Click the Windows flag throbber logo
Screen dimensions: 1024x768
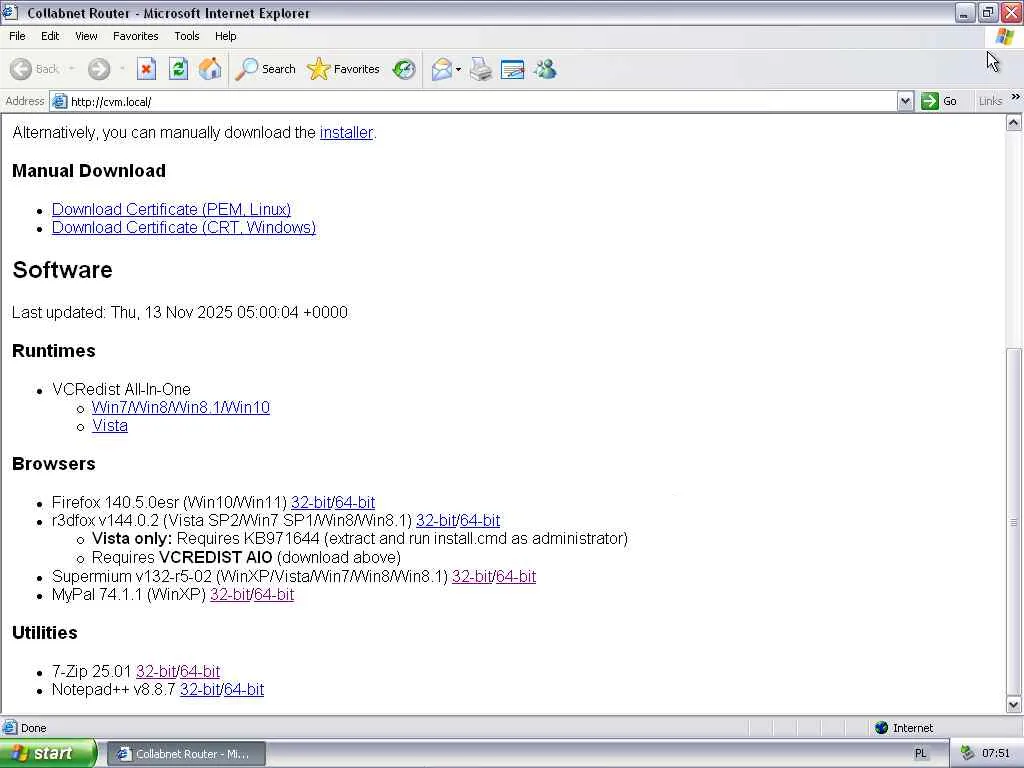point(1004,37)
